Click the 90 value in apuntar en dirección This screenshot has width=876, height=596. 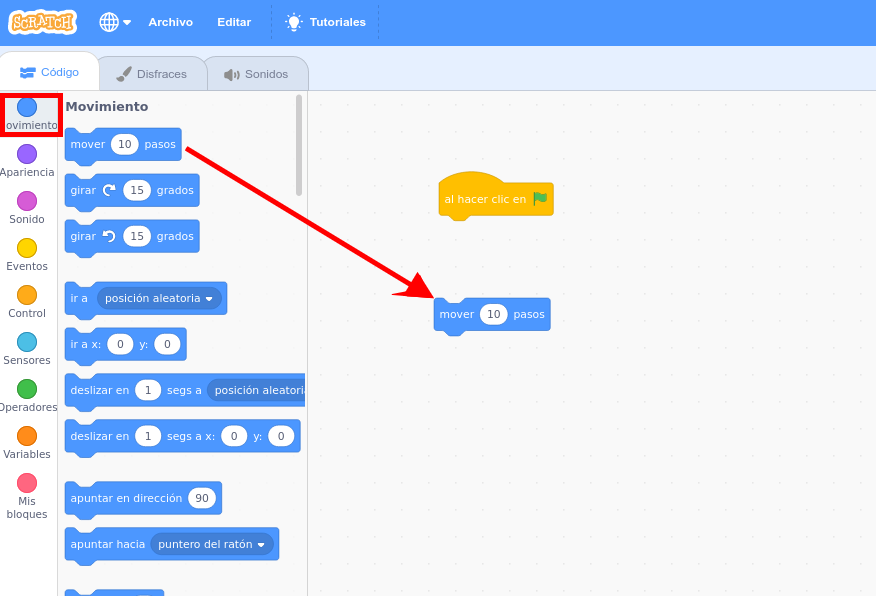click(x=202, y=498)
